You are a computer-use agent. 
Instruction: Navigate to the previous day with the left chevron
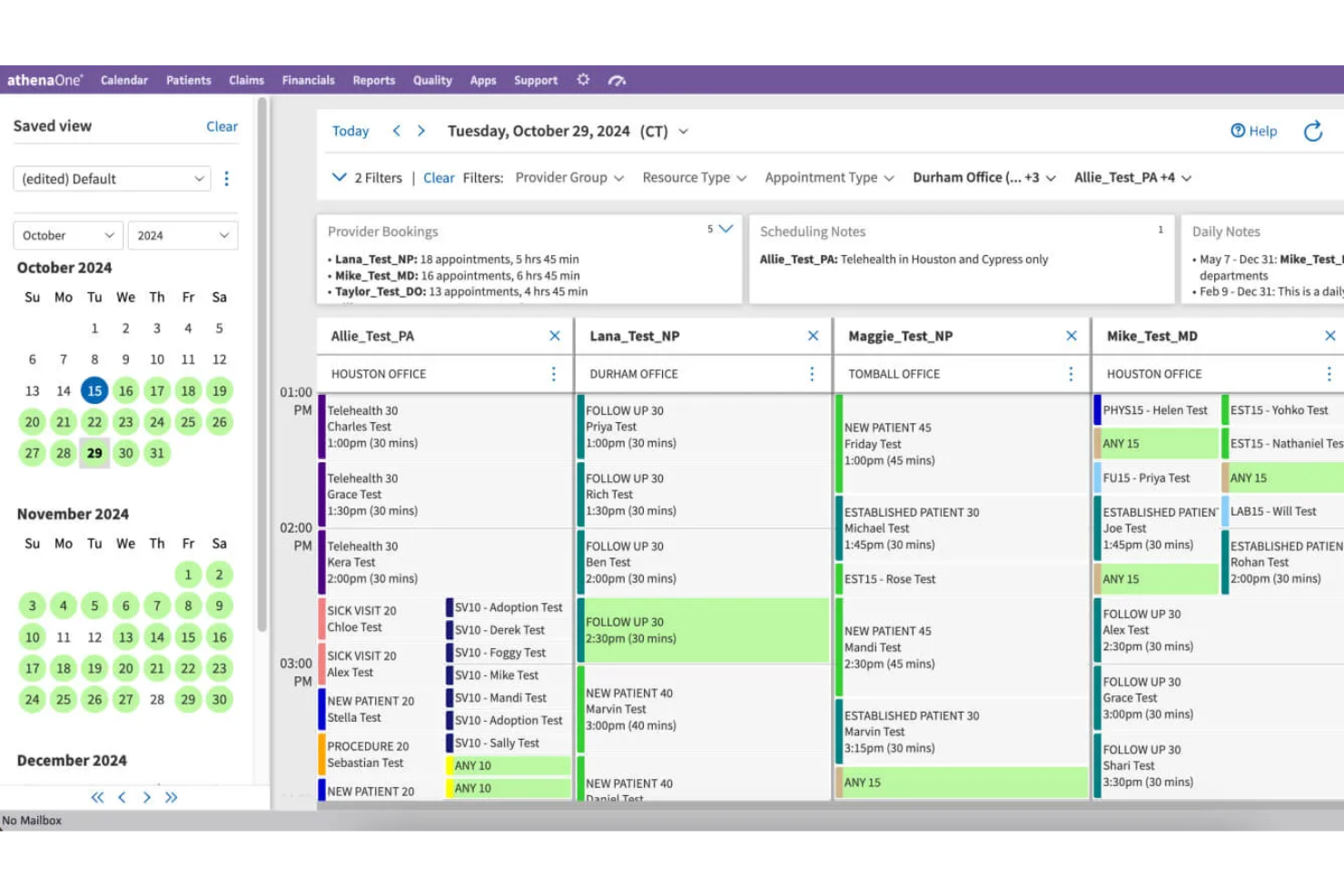click(x=396, y=131)
